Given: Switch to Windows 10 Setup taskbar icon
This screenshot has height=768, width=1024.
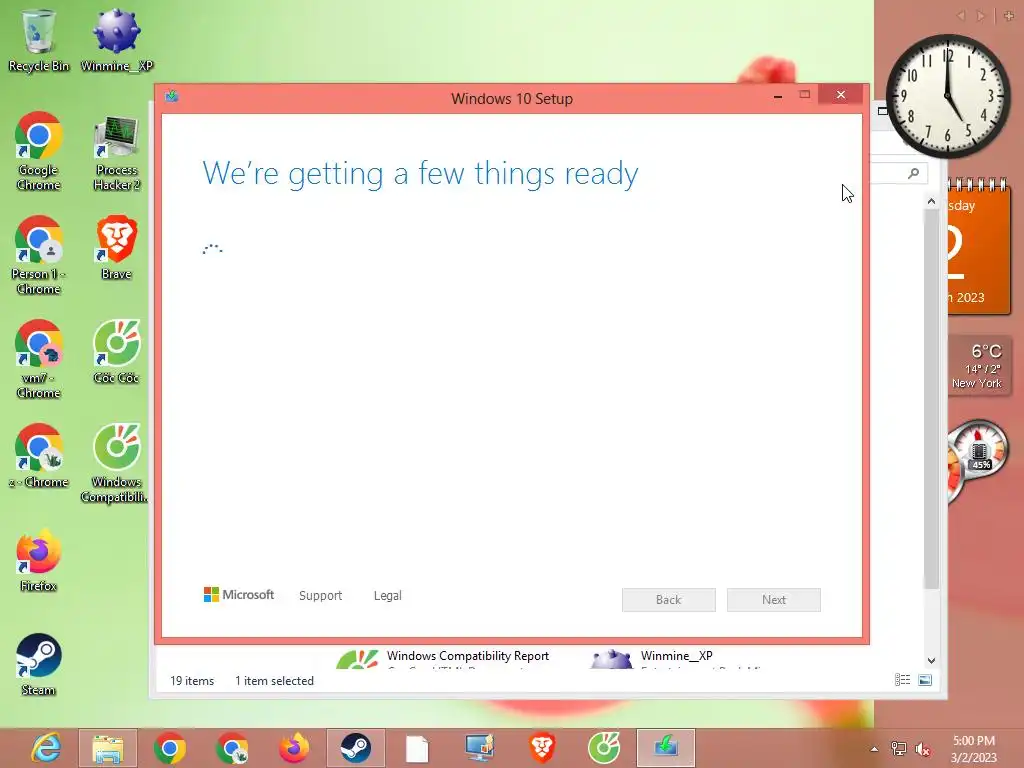Looking at the screenshot, I should pos(665,748).
